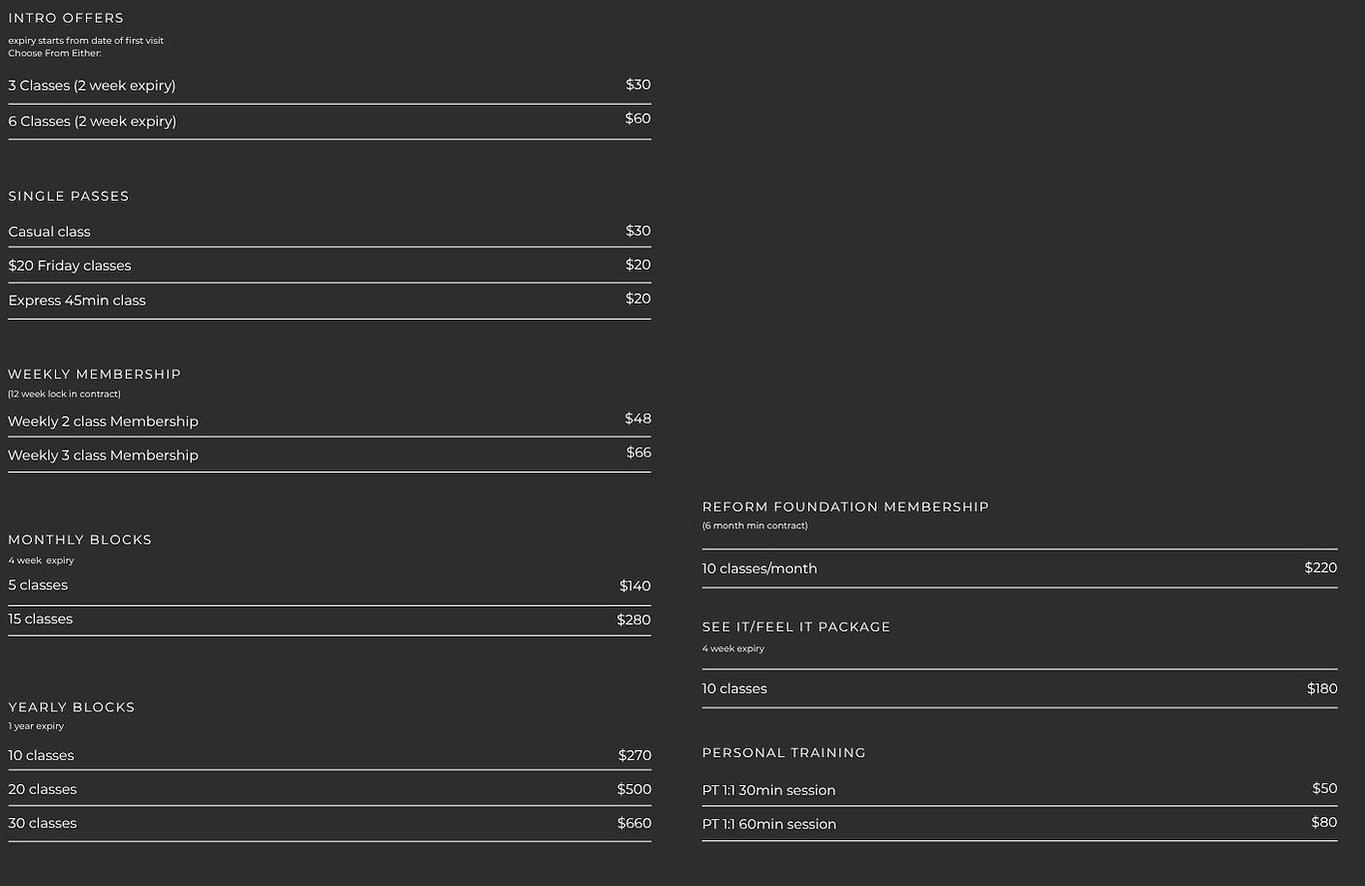Choose the PT 1:1 60min session

1019,824
